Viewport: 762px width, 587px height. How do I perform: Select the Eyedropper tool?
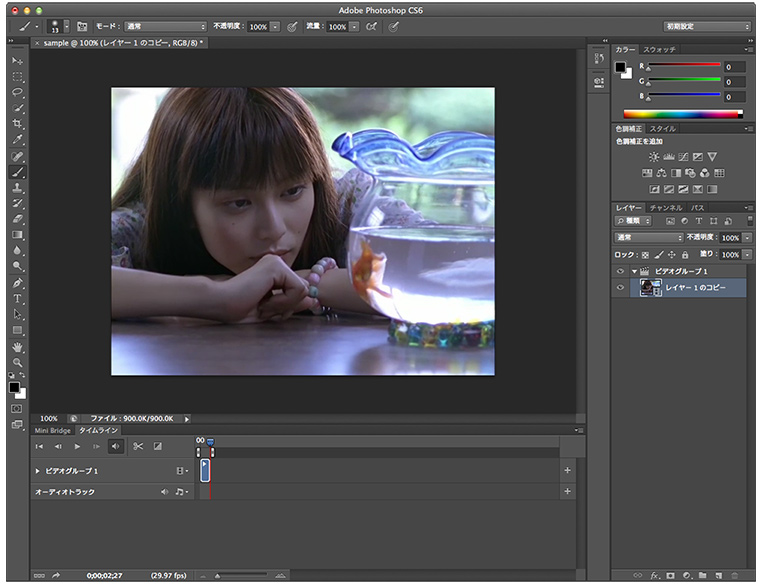click(x=17, y=139)
